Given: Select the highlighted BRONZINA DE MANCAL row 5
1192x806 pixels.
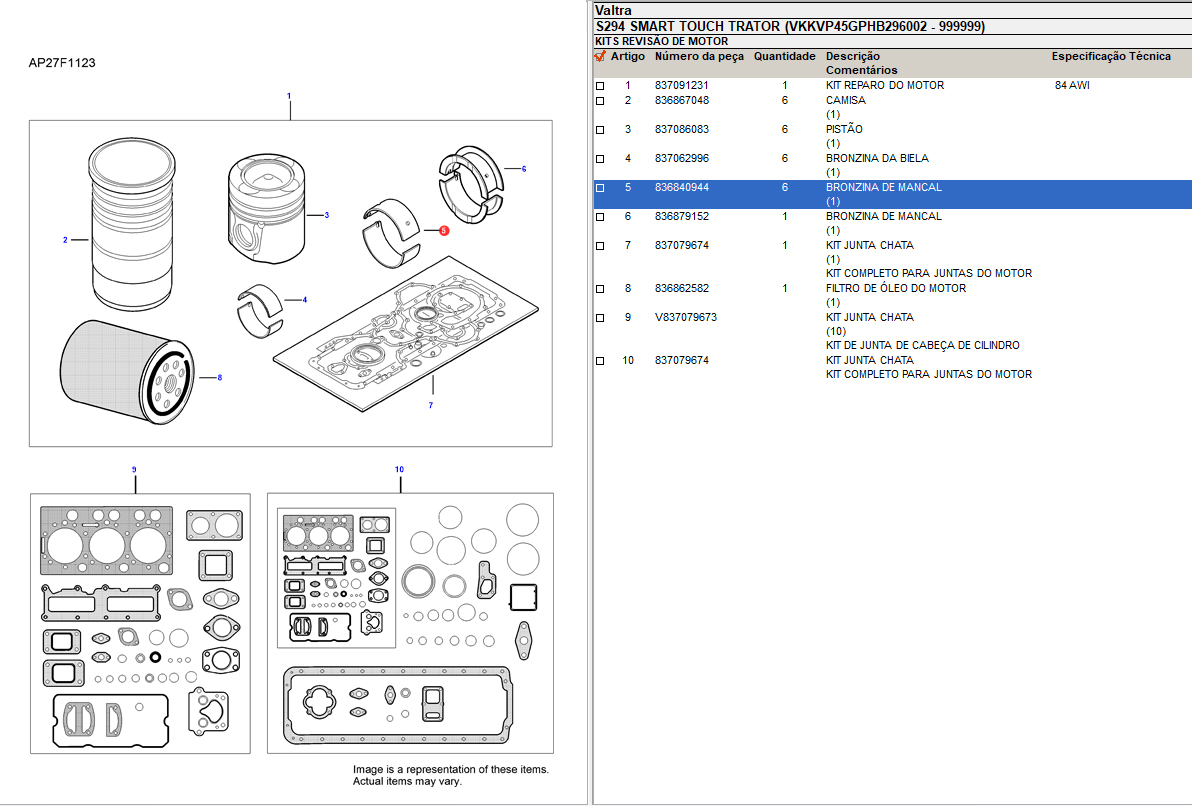Looking at the screenshot, I should click(883, 187).
